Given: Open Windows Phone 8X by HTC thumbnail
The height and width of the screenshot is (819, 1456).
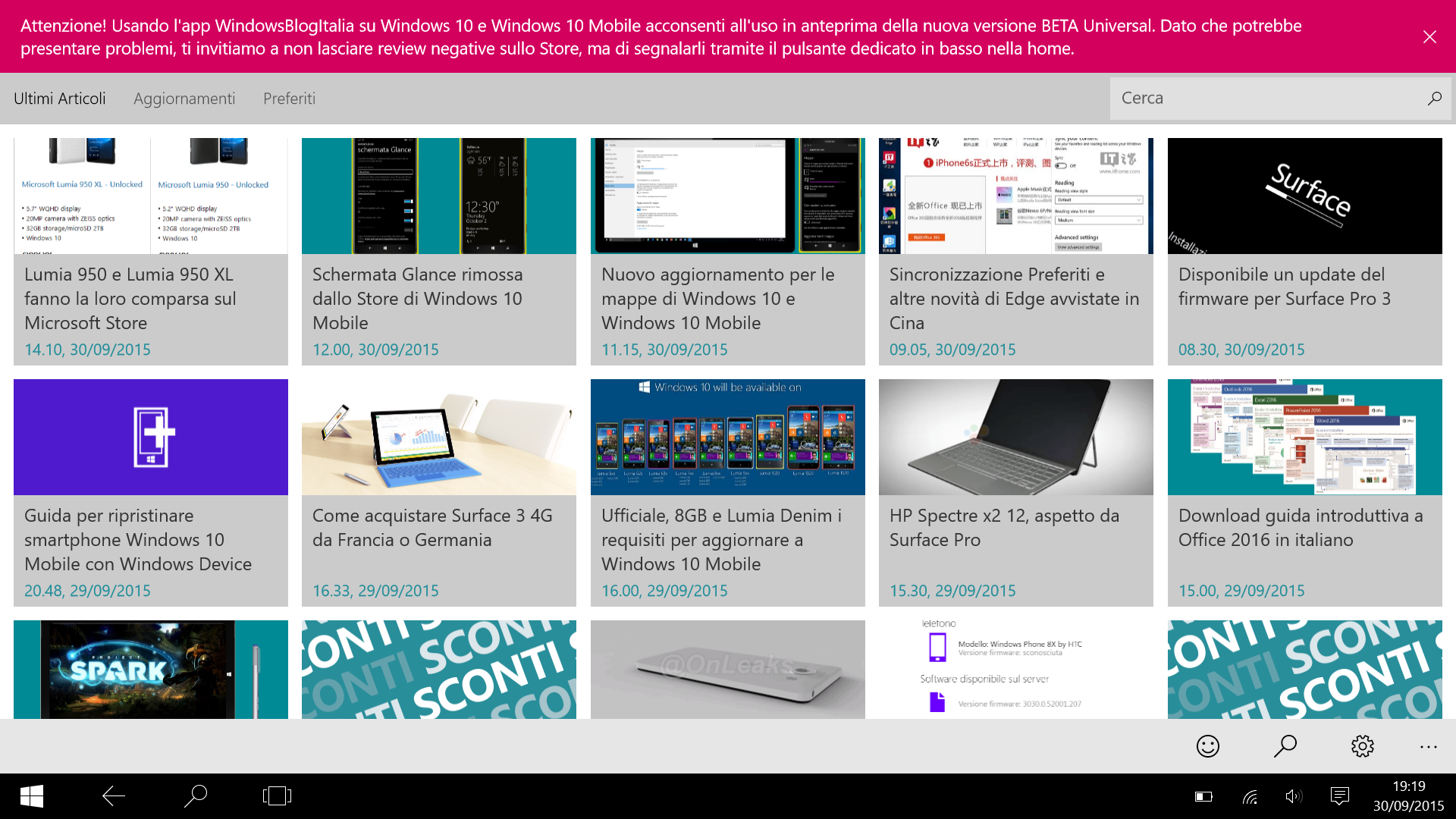Looking at the screenshot, I should (x=1016, y=670).
